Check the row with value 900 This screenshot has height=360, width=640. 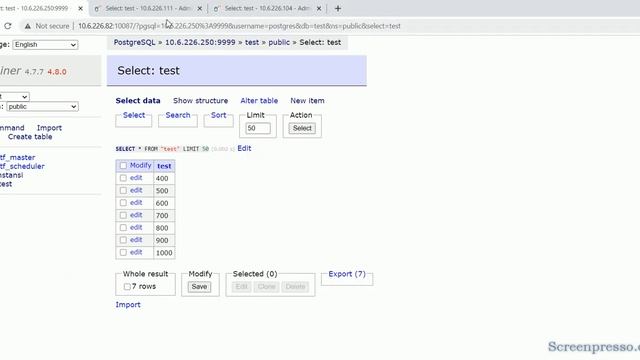[x=123, y=240]
